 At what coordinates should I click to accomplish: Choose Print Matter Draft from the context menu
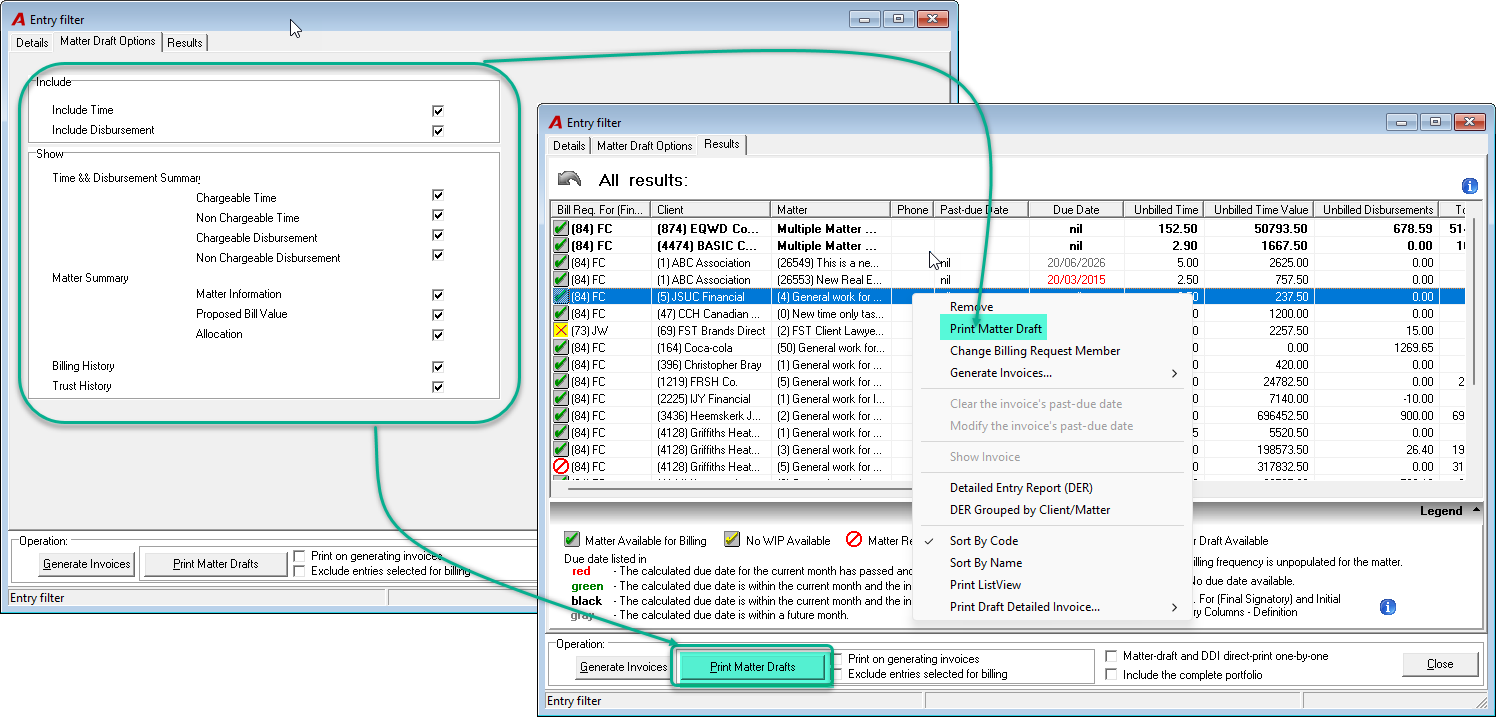click(996, 329)
